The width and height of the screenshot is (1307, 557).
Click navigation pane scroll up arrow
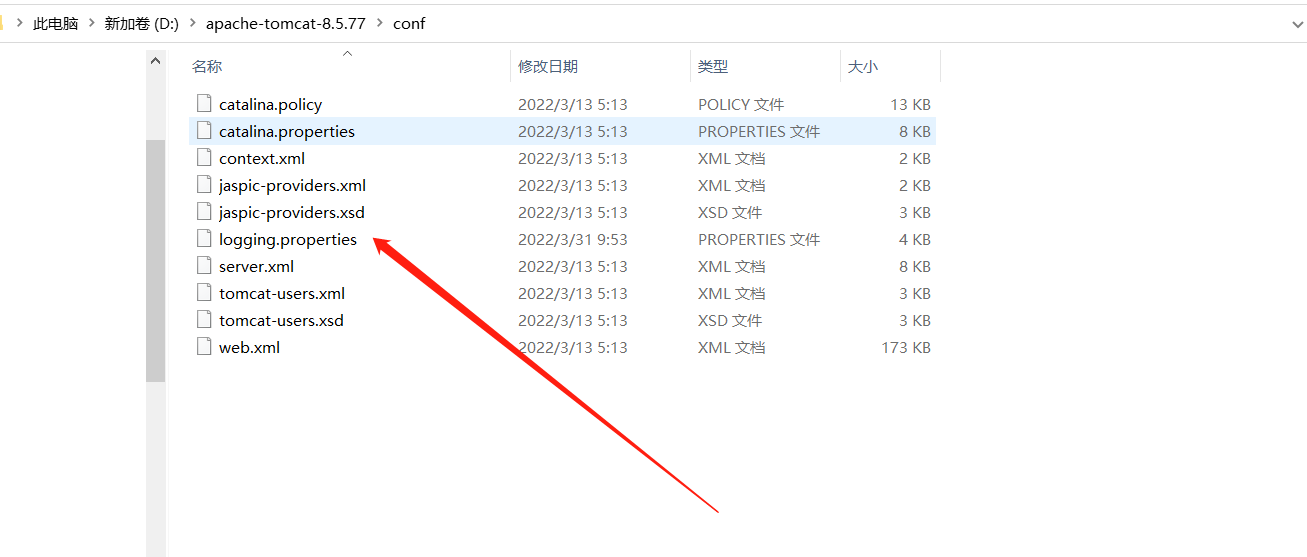(x=155, y=61)
